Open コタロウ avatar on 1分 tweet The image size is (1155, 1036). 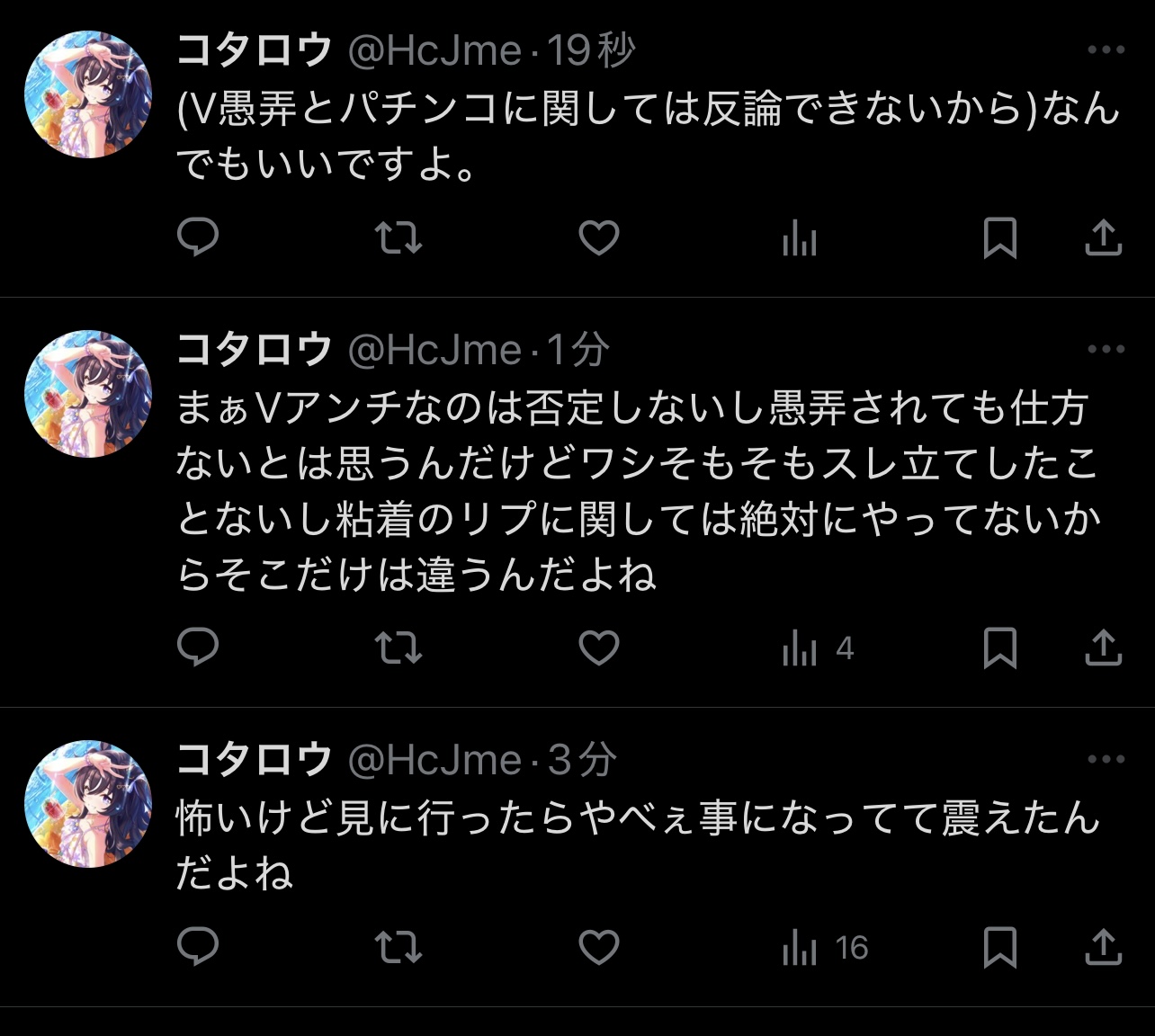point(88,394)
